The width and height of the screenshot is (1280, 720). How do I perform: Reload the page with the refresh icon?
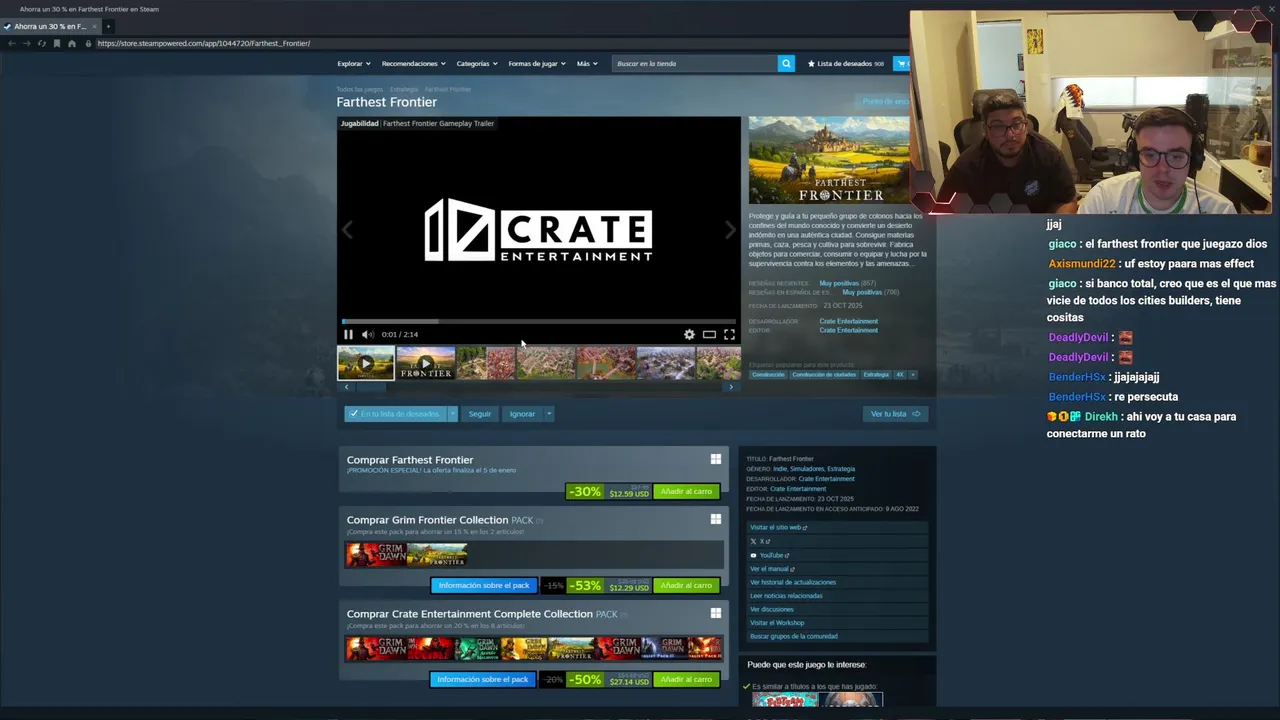[x=41, y=43]
